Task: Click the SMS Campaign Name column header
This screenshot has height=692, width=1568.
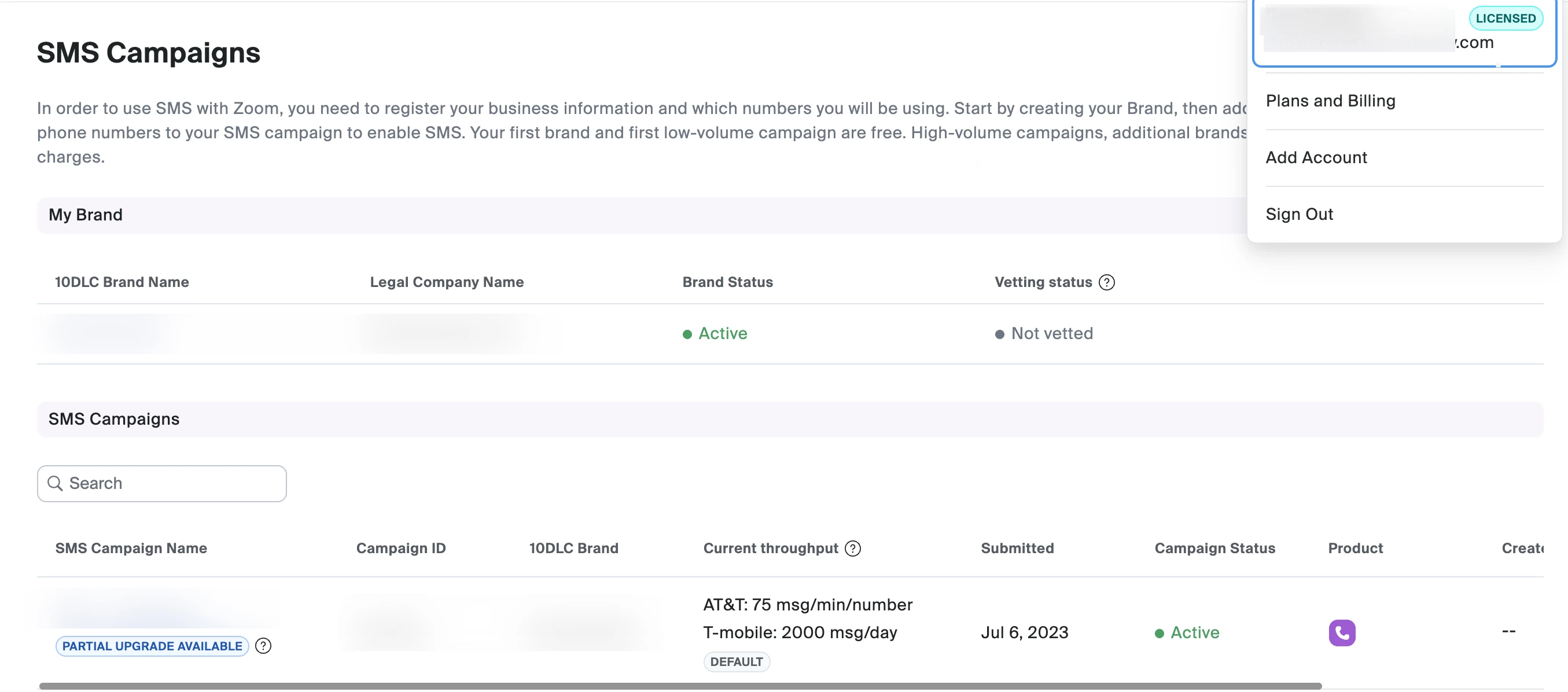Action: (x=131, y=549)
